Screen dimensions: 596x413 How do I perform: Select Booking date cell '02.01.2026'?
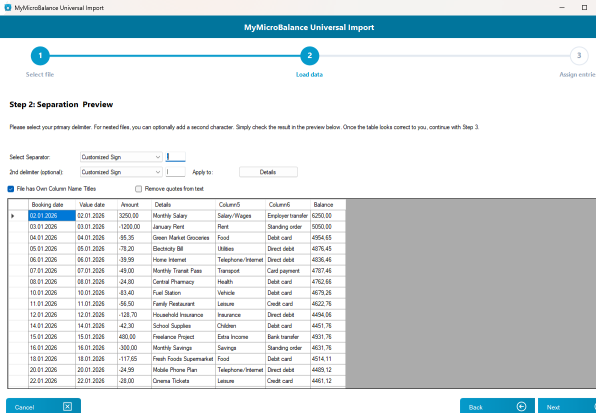[x=52, y=216]
